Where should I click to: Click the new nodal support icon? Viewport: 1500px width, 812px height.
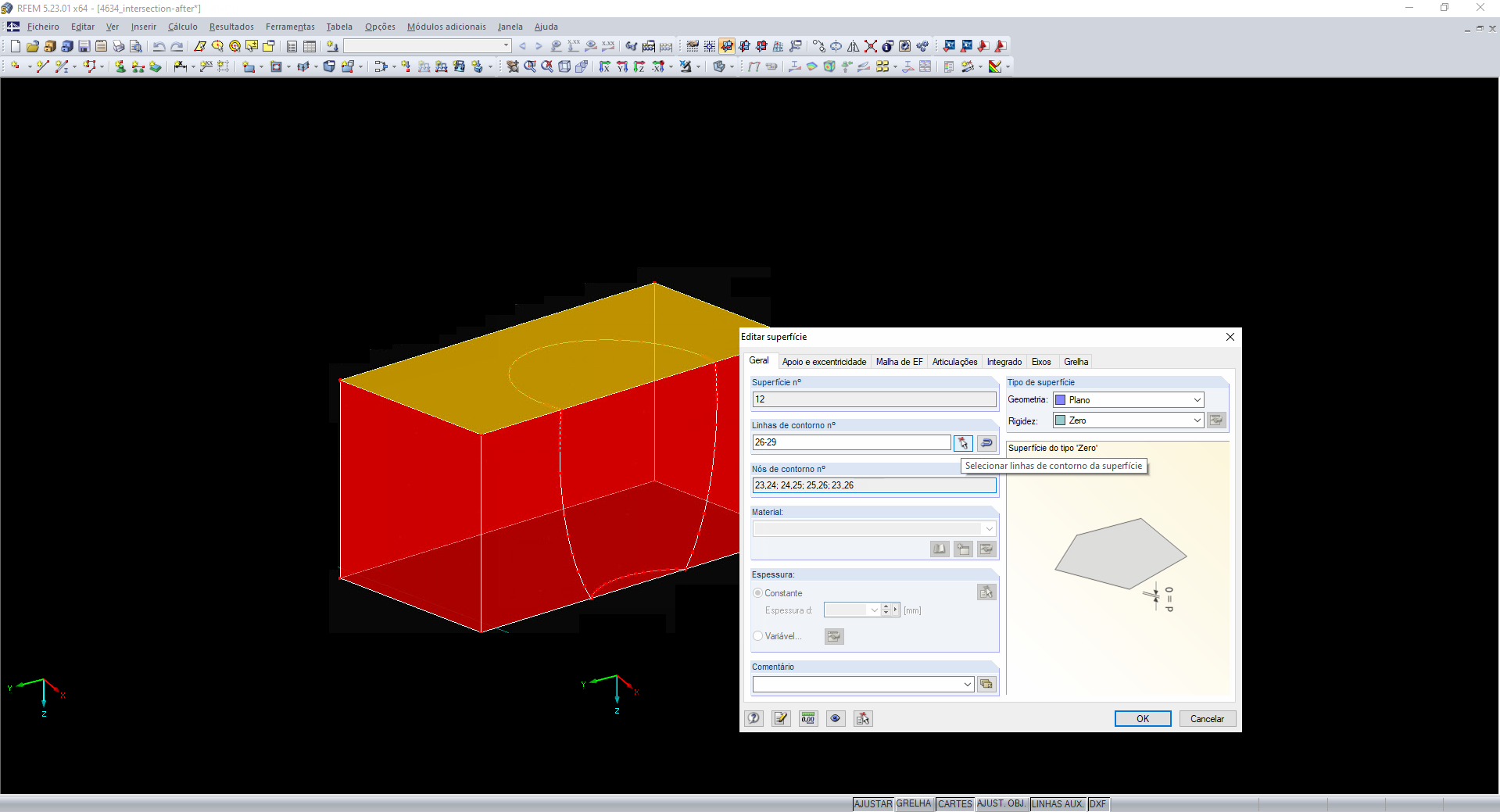coord(120,66)
